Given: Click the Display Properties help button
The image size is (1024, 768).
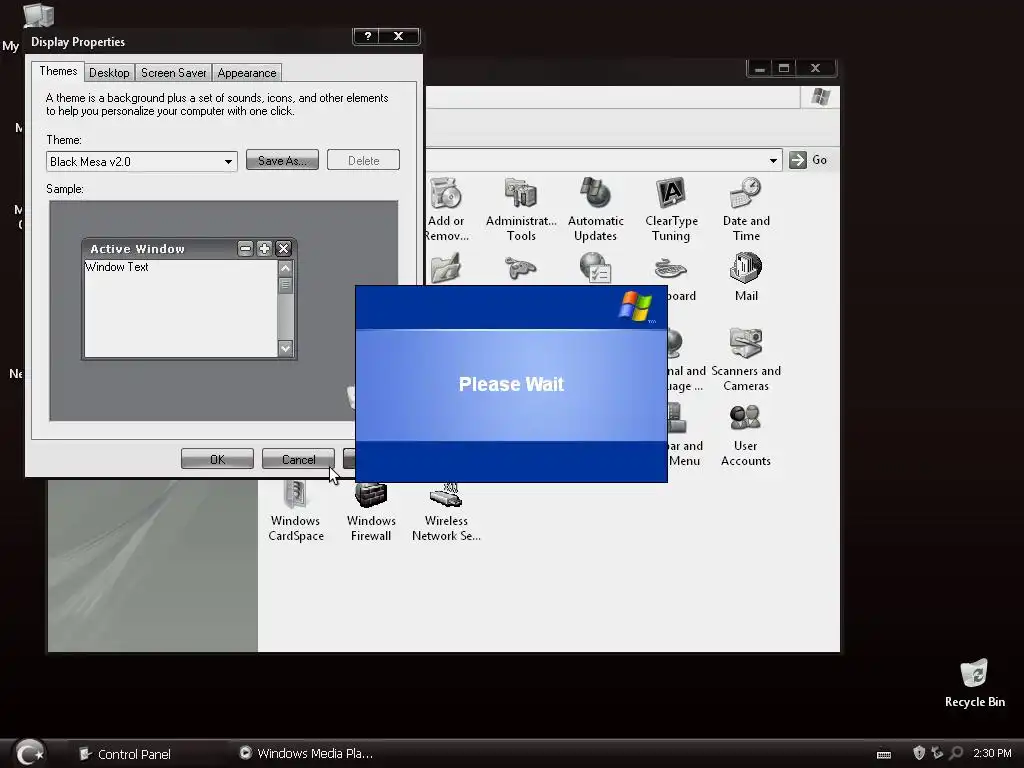Looking at the screenshot, I should tap(368, 37).
